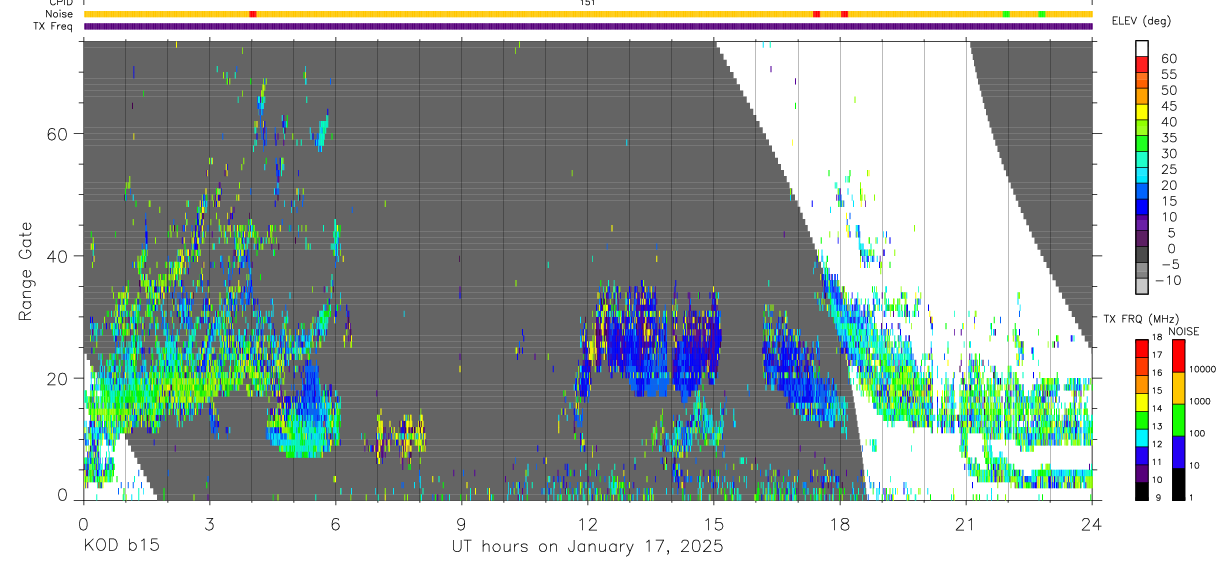Viewport: 1228px width, 567px height.
Task: Select the 'Noise' row label at top
Action: (x=60, y=14)
